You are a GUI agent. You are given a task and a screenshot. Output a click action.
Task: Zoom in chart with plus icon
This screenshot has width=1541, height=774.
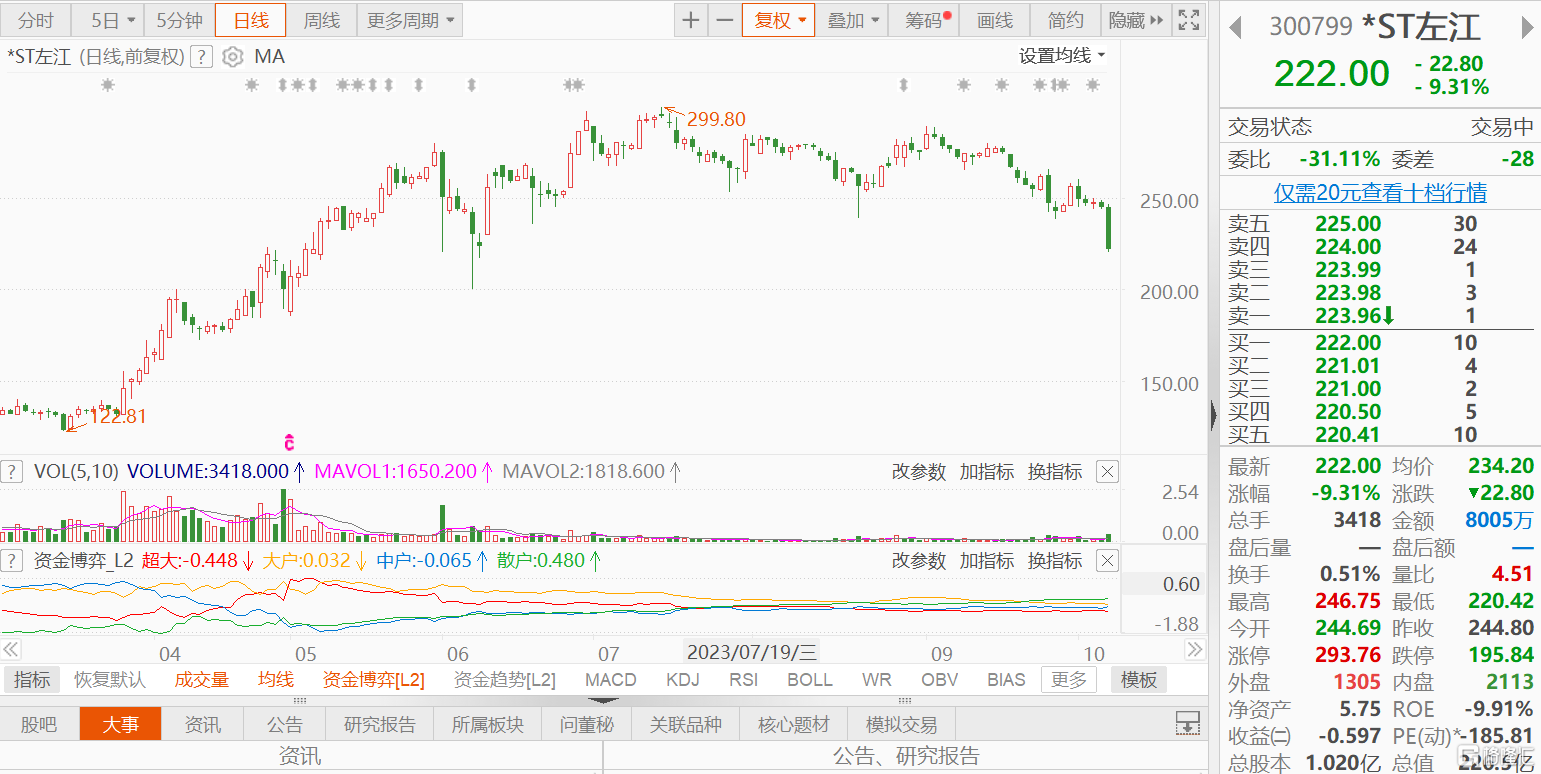(x=691, y=20)
